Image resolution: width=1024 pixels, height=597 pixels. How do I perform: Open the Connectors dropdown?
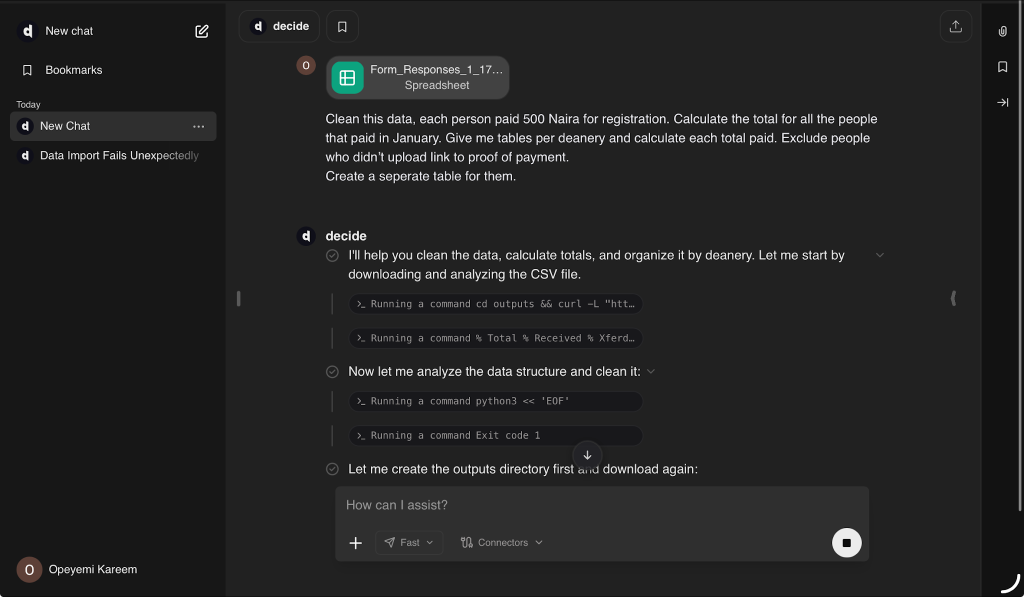click(501, 543)
